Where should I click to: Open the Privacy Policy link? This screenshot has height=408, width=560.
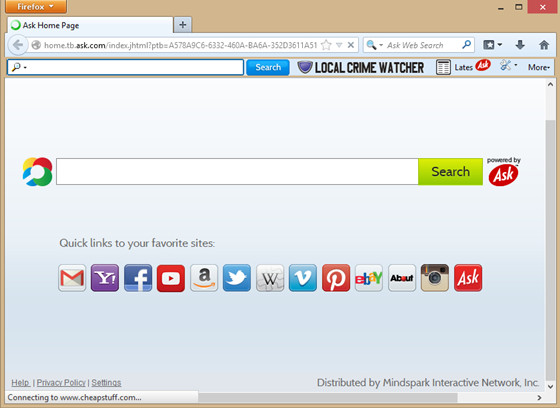pyautogui.click(x=61, y=383)
